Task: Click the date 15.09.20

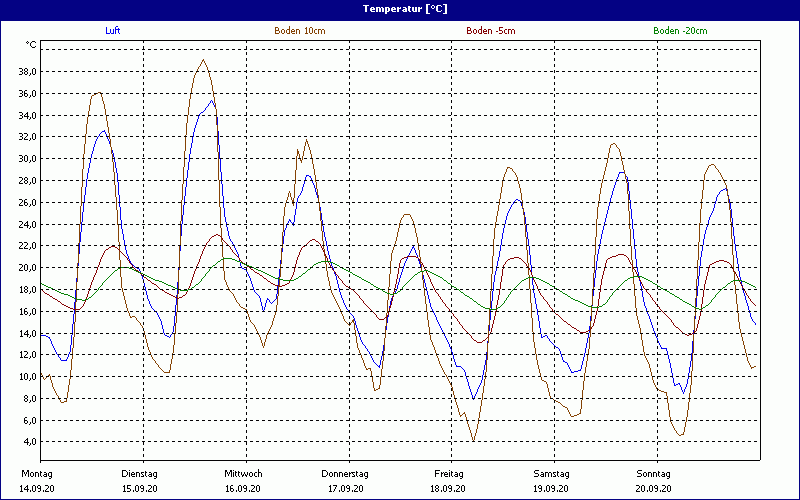Action: (140, 489)
